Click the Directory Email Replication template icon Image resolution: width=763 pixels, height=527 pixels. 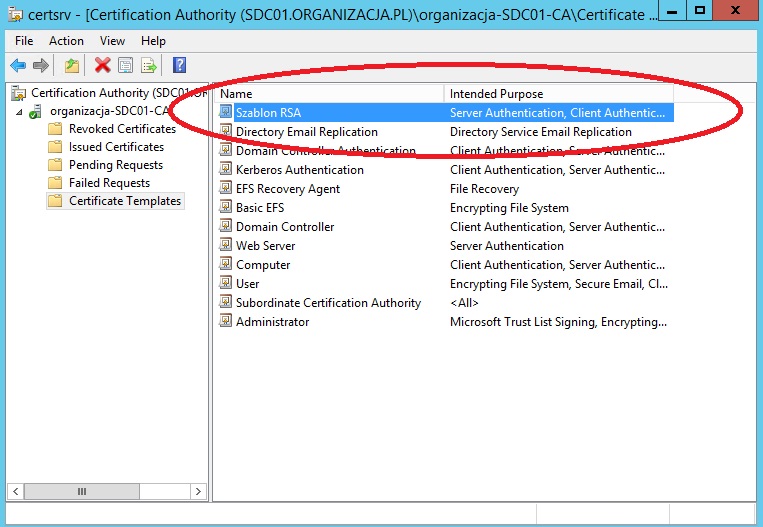pos(225,131)
